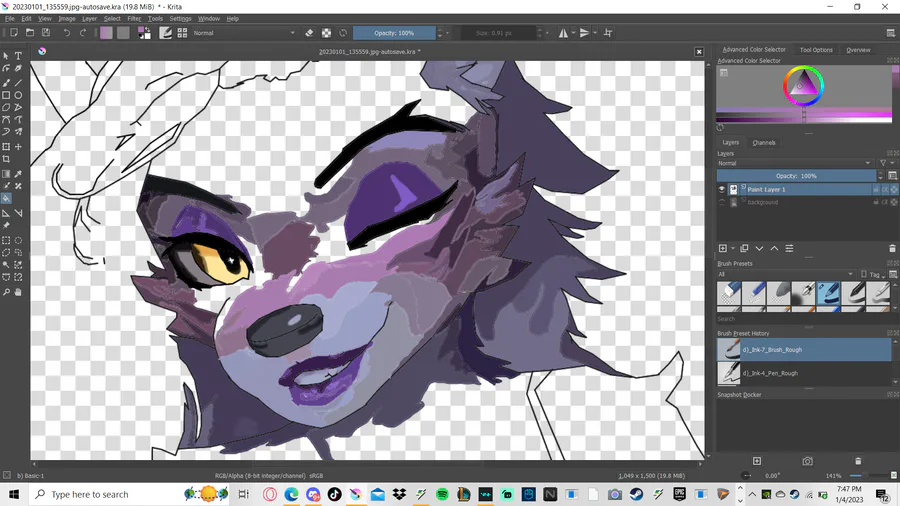This screenshot has height=506, width=900.
Task: Show the background layer
Action: pyautogui.click(x=721, y=202)
